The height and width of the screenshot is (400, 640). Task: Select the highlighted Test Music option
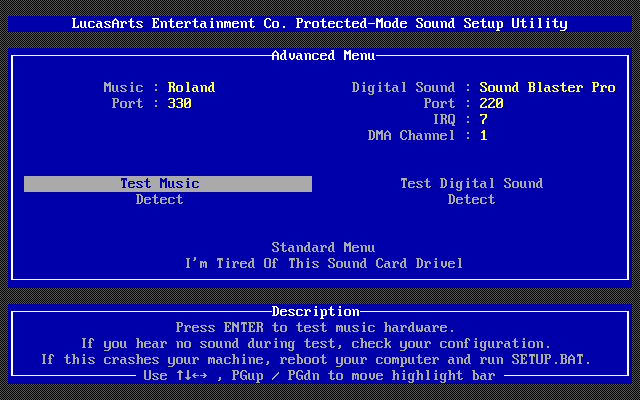click(168, 184)
